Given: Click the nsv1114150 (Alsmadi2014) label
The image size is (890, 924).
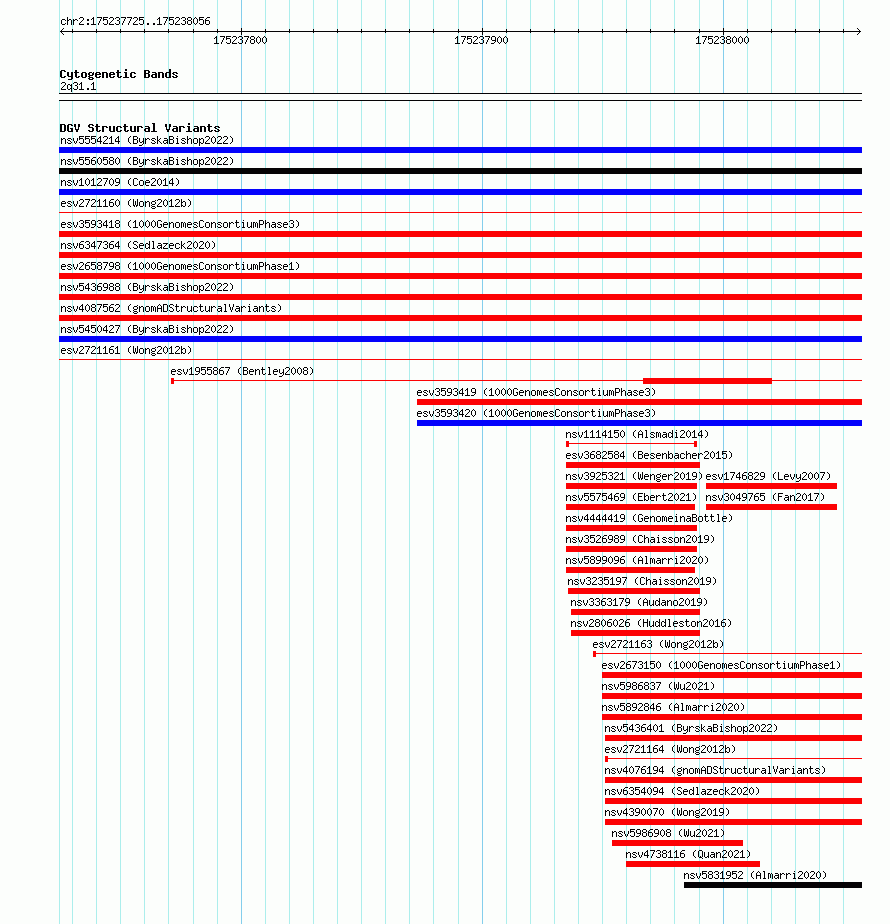Looking at the screenshot, I should tap(637, 434).
